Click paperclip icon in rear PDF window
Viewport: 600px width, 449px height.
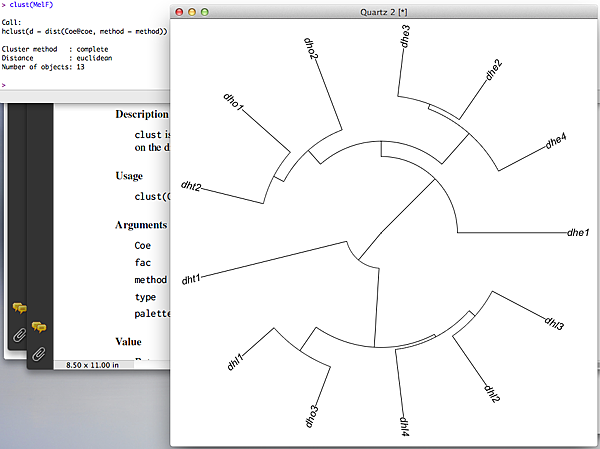click(x=19, y=335)
